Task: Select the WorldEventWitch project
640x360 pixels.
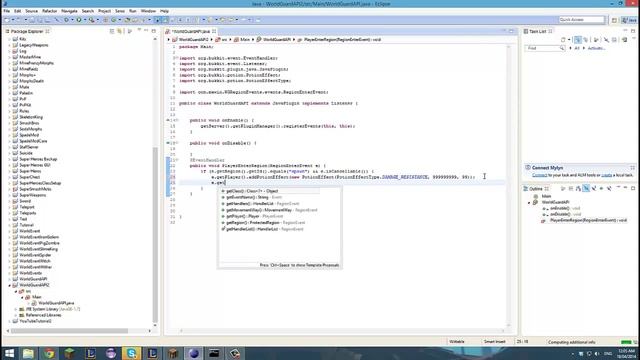Action: tap(35, 261)
